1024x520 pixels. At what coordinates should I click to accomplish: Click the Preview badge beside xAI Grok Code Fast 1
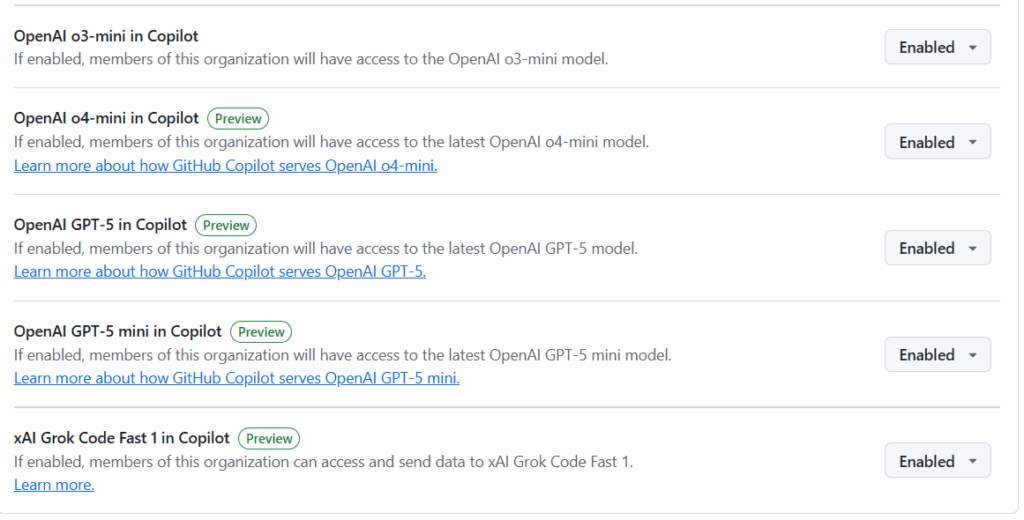pos(269,438)
